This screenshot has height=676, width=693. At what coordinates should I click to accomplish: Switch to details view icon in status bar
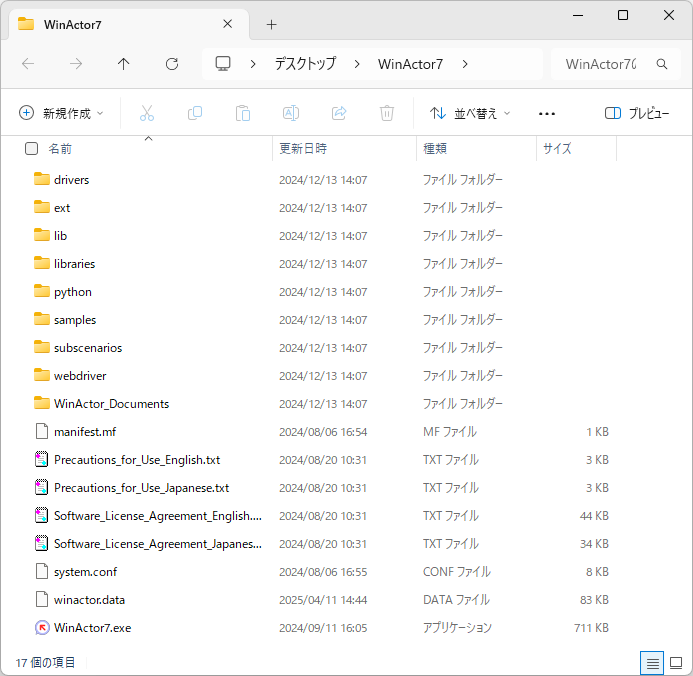click(652, 663)
